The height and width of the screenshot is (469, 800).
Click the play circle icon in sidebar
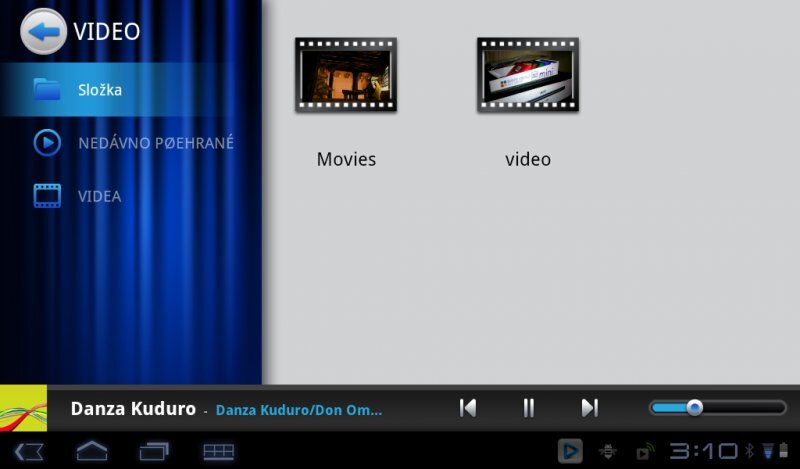tap(47, 143)
